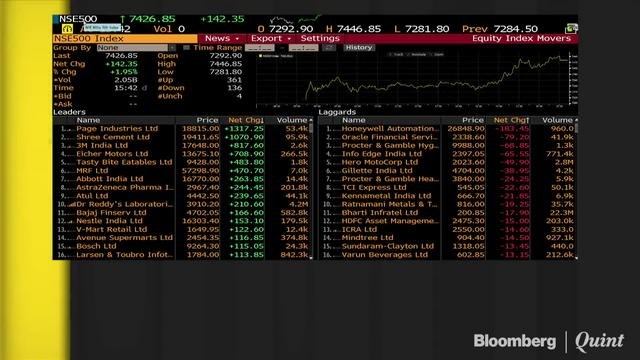The height and width of the screenshot is (360, 640).
Task: Select the V-Mart Retail Ltd row
Action: point(181,229)
